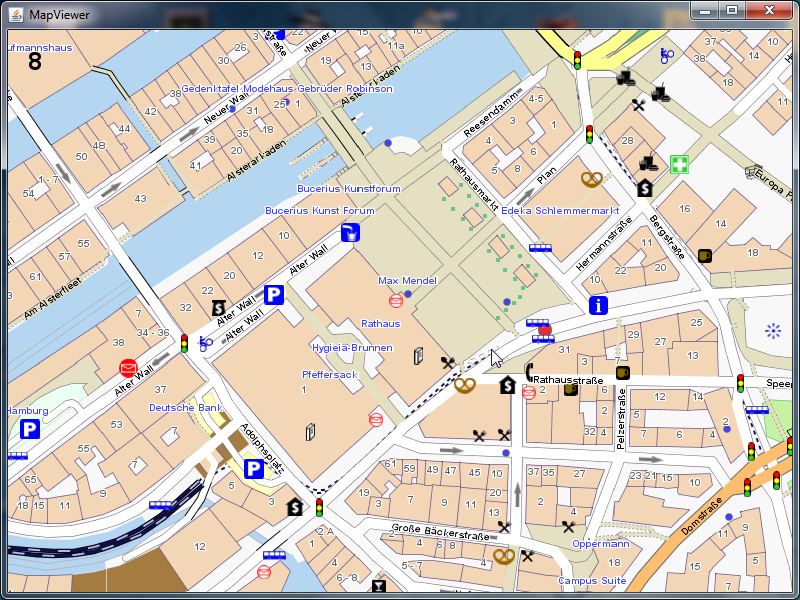Click the bank icon beside Alter Wall 32
This screenshot has height=600, width=800.
coord(219,307)
